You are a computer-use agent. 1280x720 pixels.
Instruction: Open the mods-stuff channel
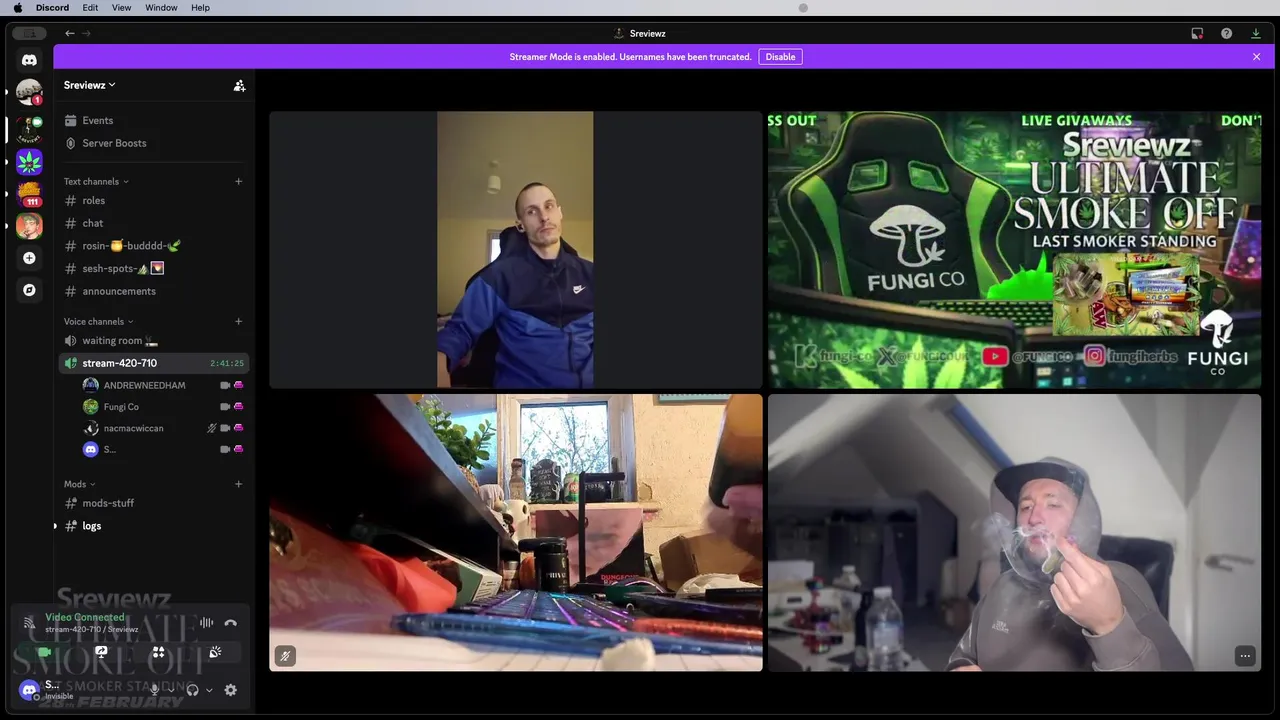pos(154,503)
